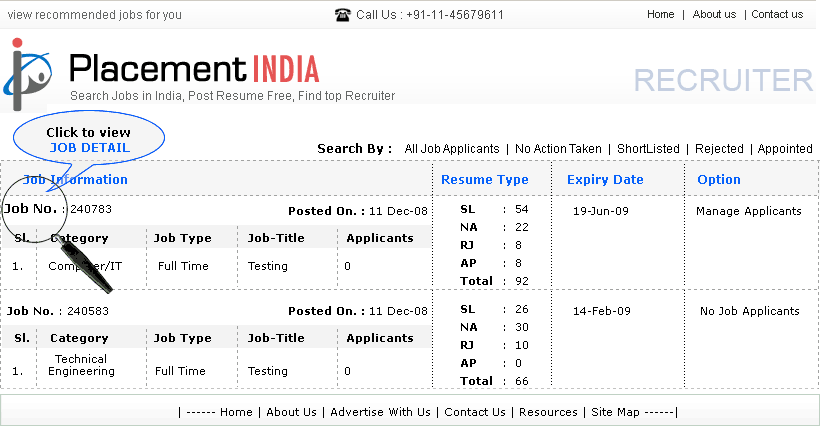
Task: Open Site Map in footer
Action: [x=615, y=412]
